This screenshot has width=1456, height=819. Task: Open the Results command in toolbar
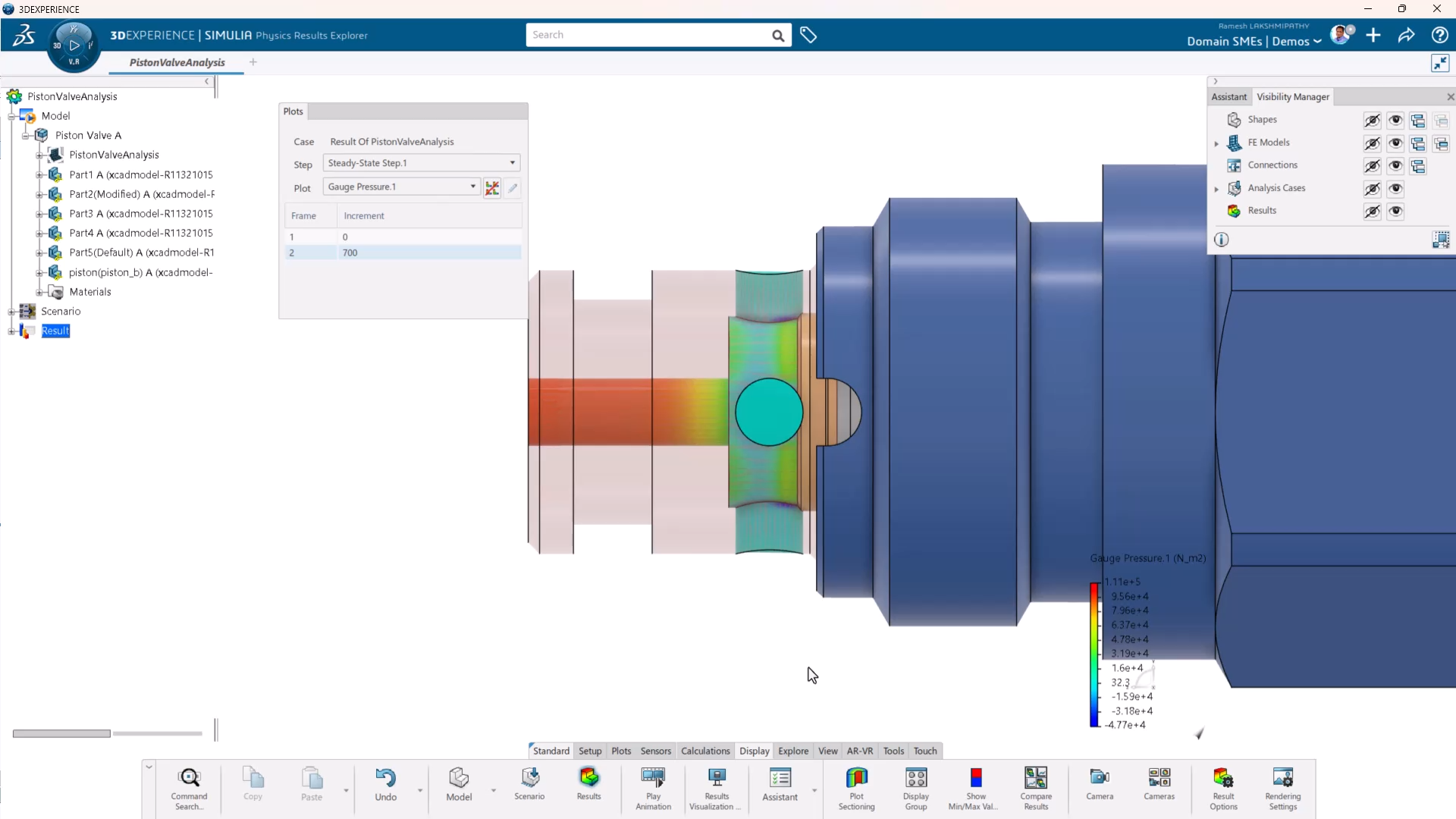coord(589,785)
